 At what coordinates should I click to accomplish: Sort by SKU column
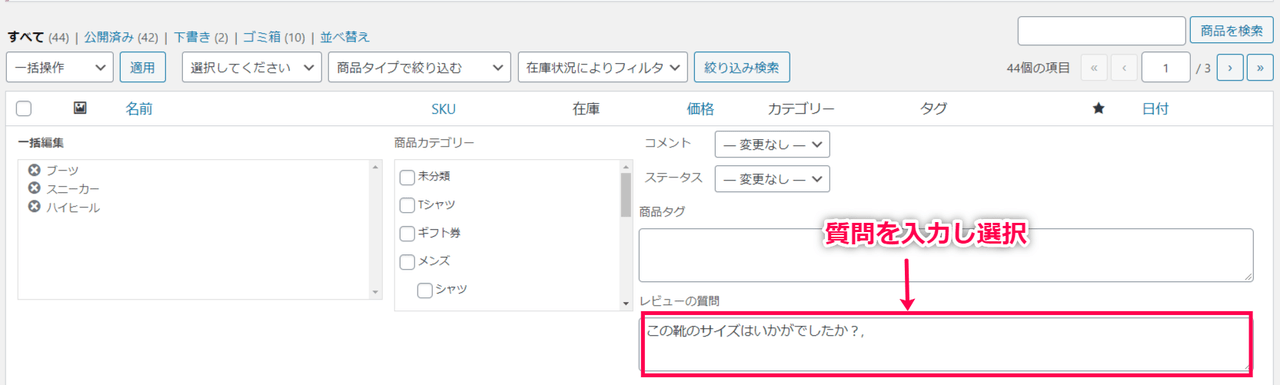444,108
